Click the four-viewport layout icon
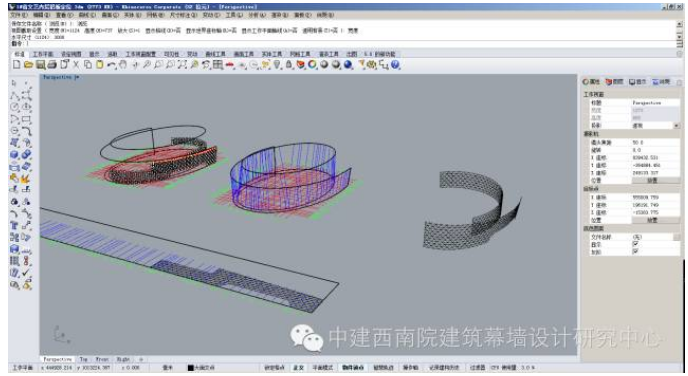 tap(218, 64)
